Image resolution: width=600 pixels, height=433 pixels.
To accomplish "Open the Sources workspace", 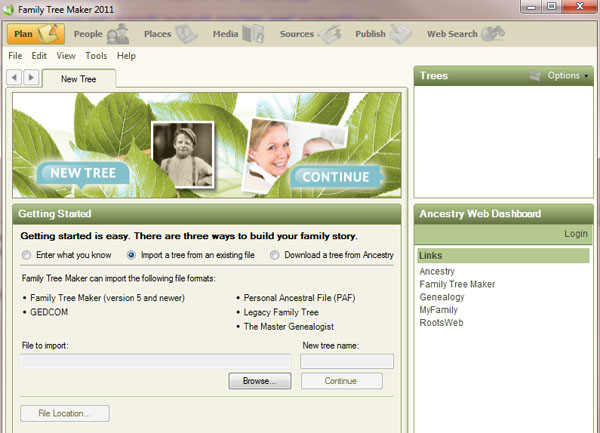I will (x=310, y=34).
